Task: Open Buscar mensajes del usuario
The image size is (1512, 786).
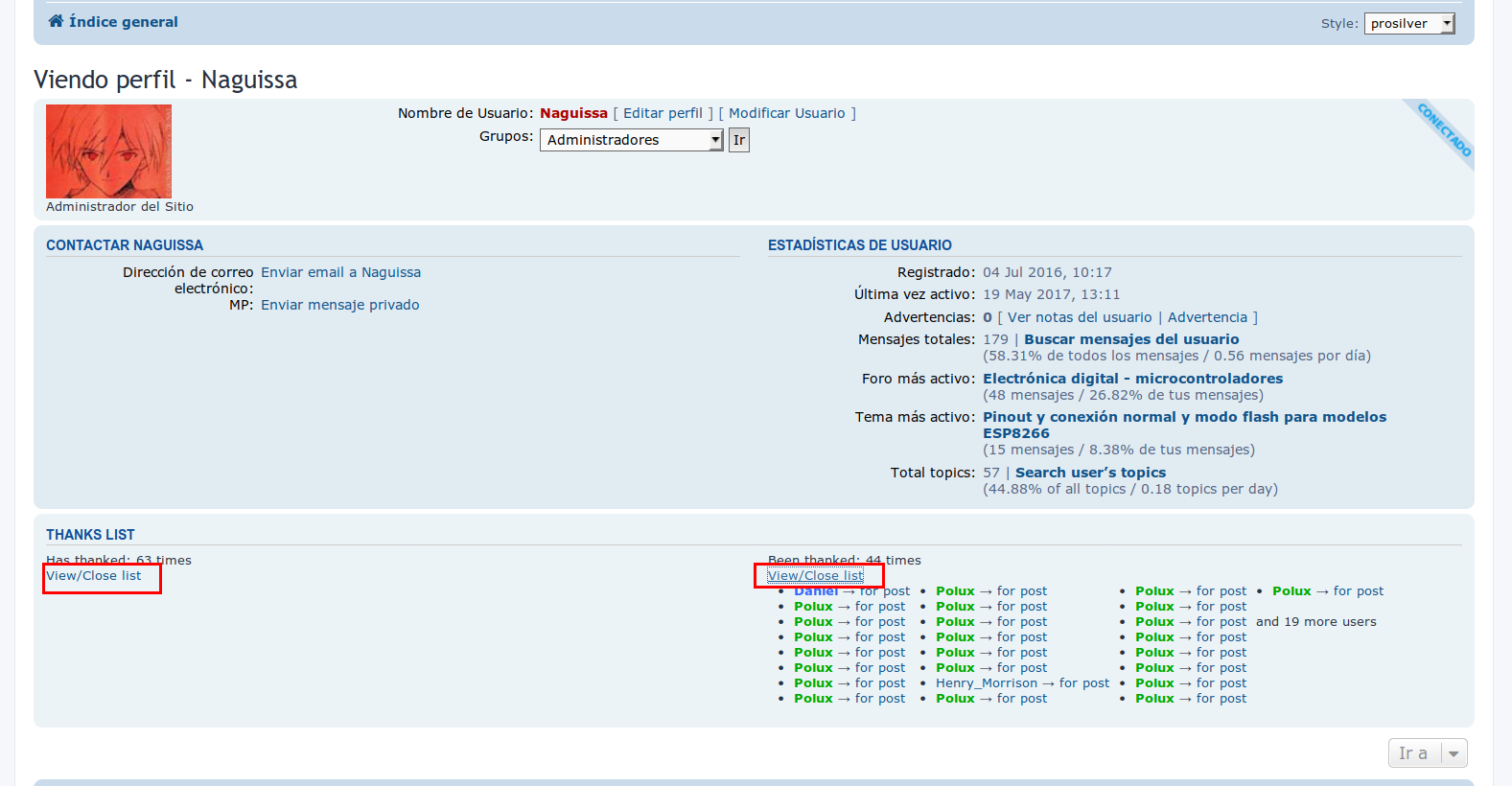Action: pyautogui.click(x=1131, y=339)
